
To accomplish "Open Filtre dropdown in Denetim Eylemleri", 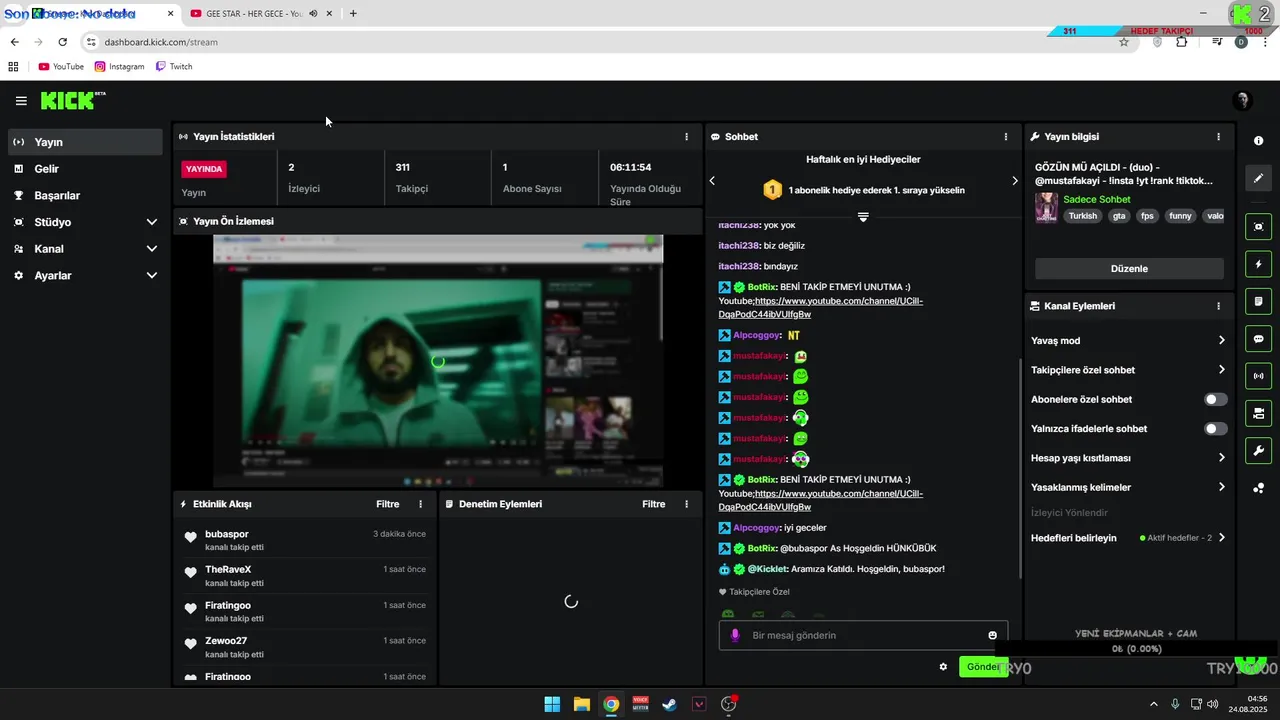I will [x=653, y=504].
